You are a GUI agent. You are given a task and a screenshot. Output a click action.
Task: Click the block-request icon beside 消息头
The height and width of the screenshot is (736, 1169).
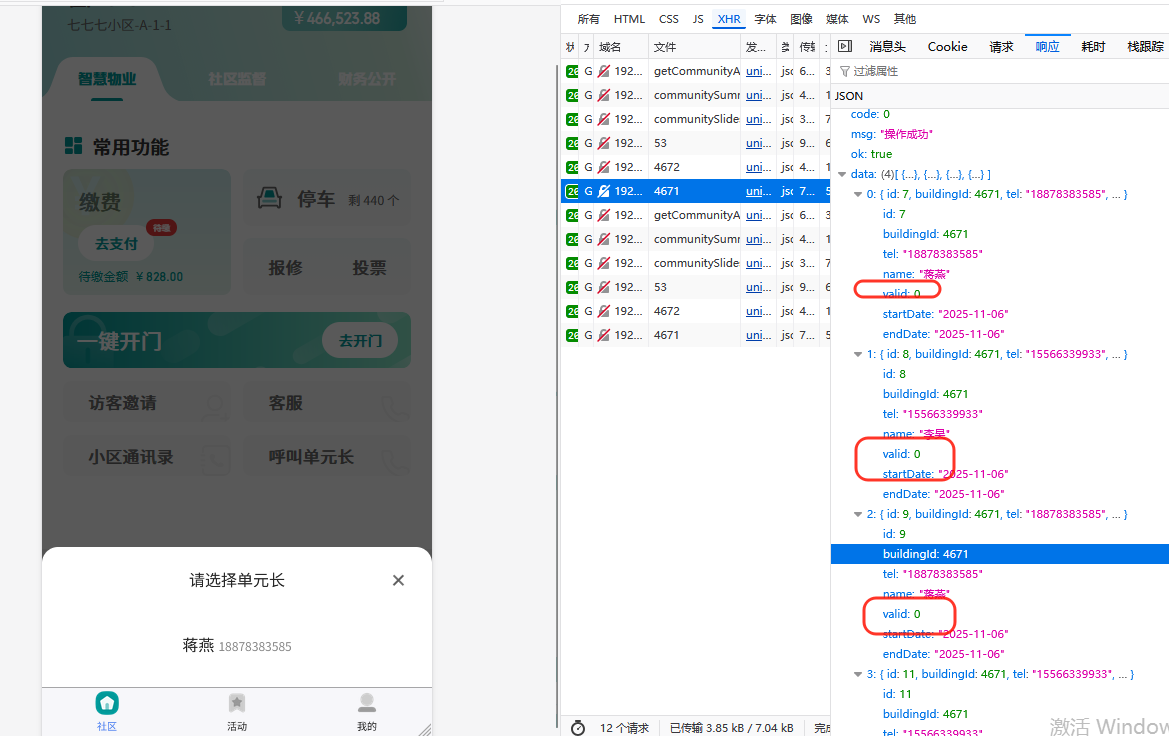(845, 46)
